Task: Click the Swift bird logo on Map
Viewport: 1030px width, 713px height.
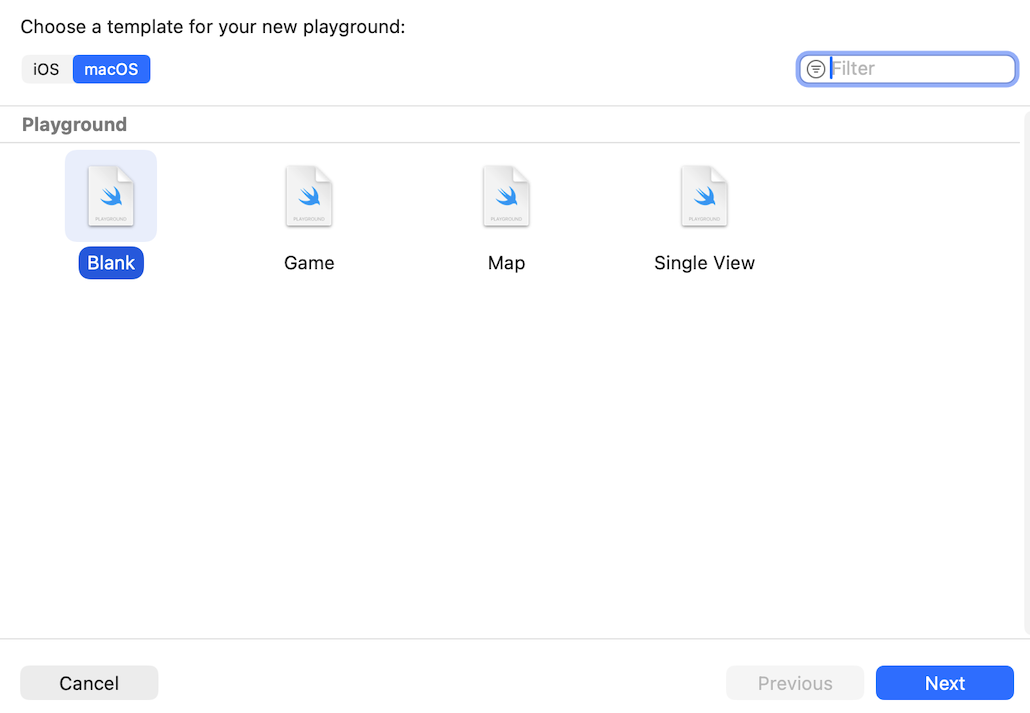Action: (x=507, y=194)
